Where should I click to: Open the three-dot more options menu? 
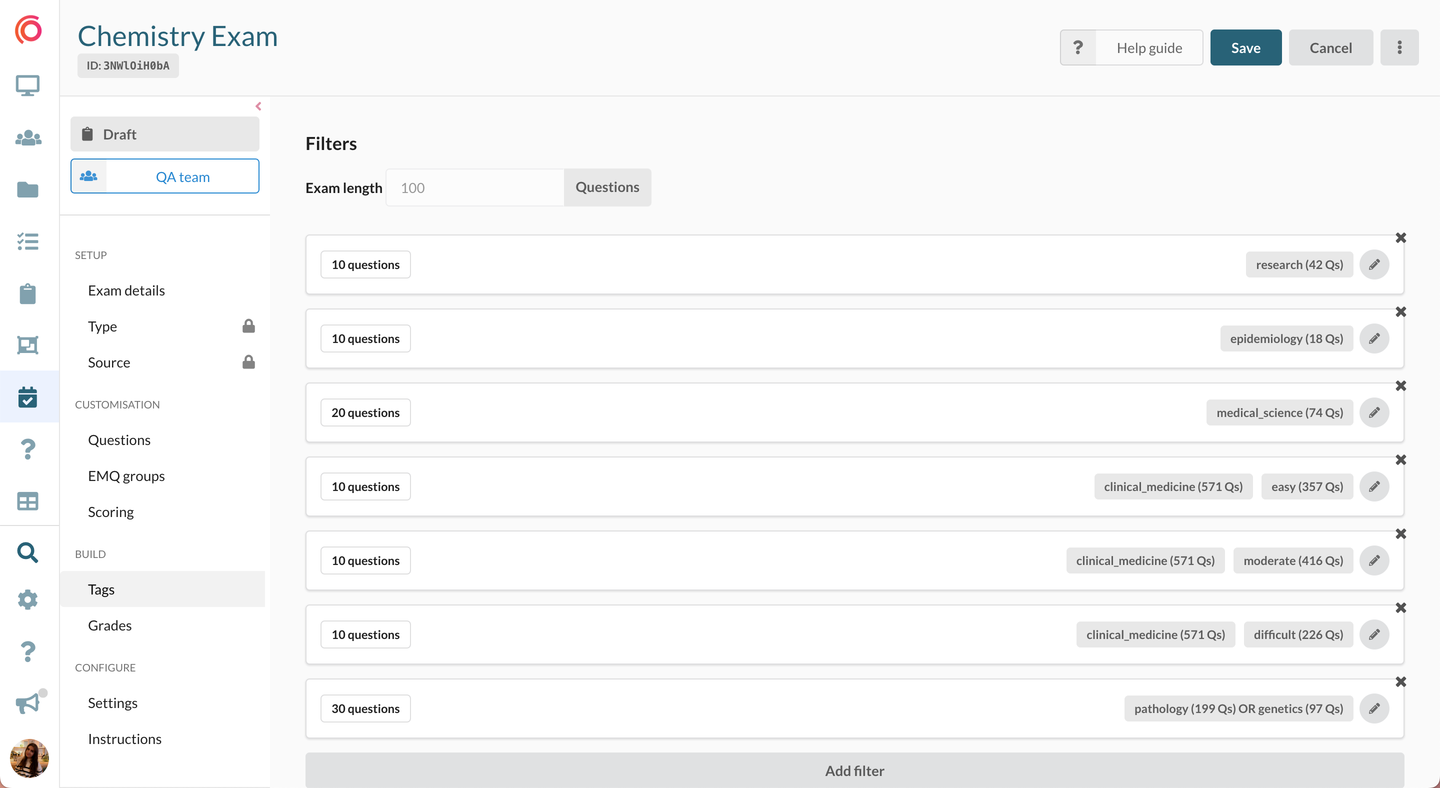tap(1399, 48)
